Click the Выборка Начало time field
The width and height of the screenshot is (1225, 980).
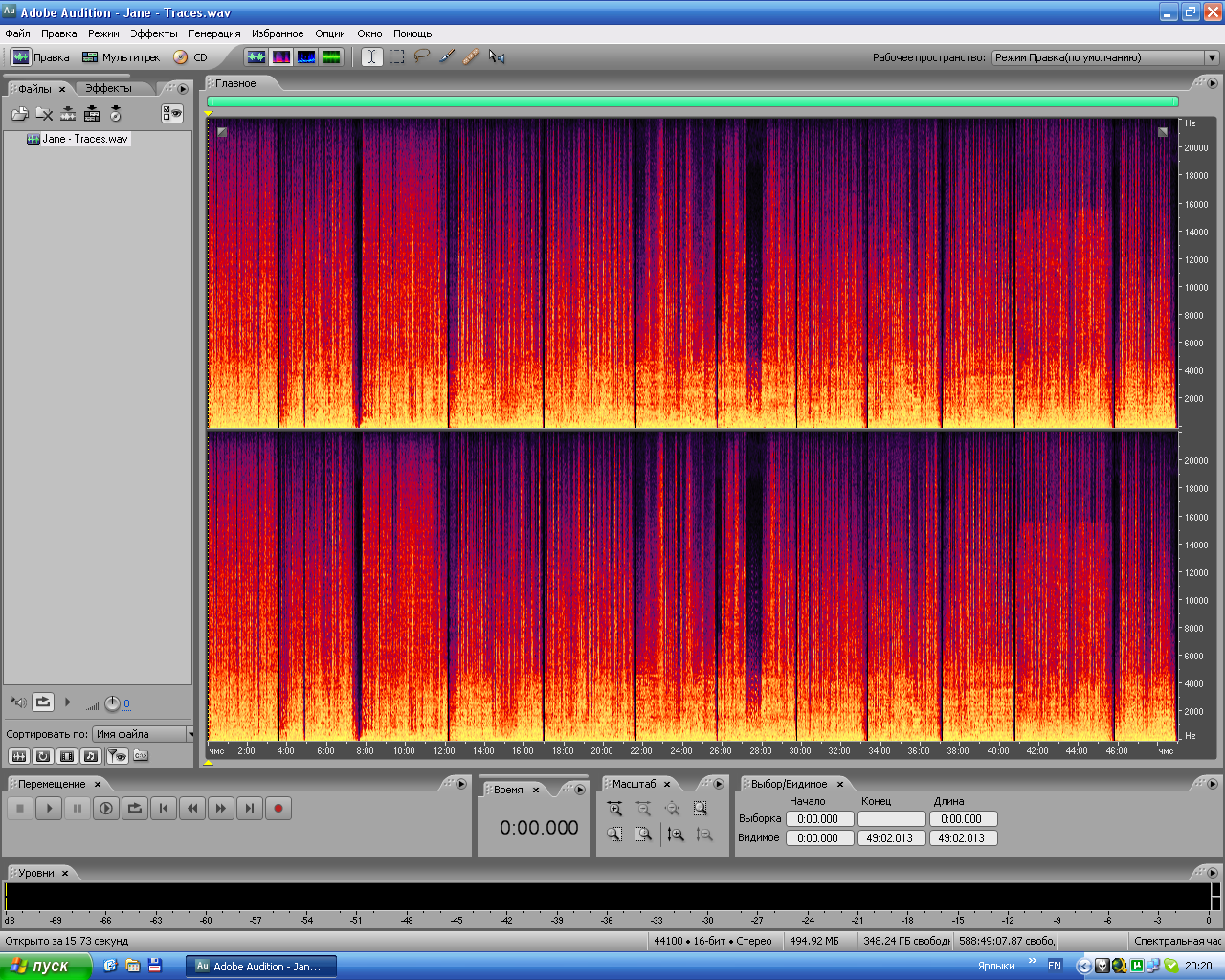[819, 819]
